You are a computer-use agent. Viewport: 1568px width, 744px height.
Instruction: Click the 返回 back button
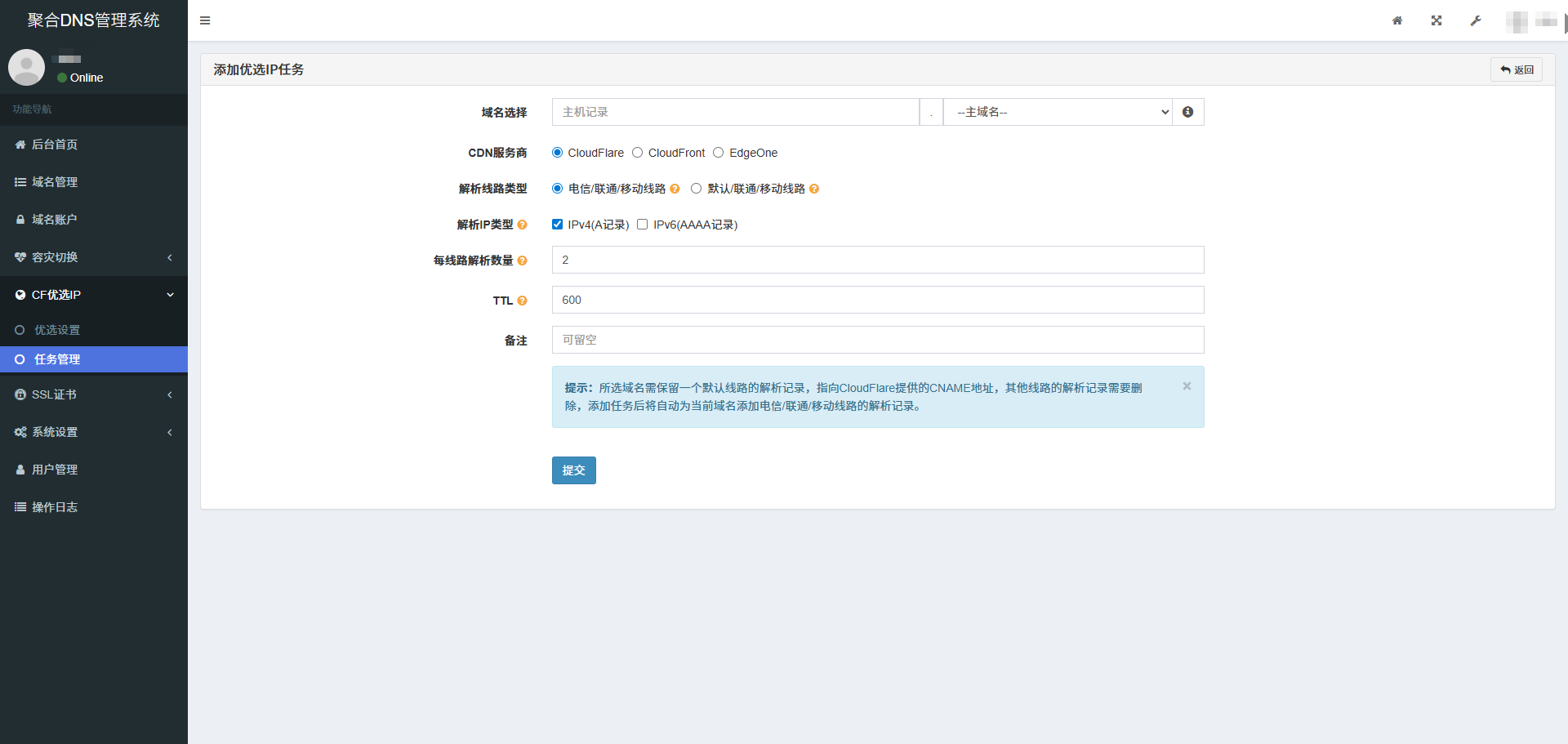(1517, 69)
